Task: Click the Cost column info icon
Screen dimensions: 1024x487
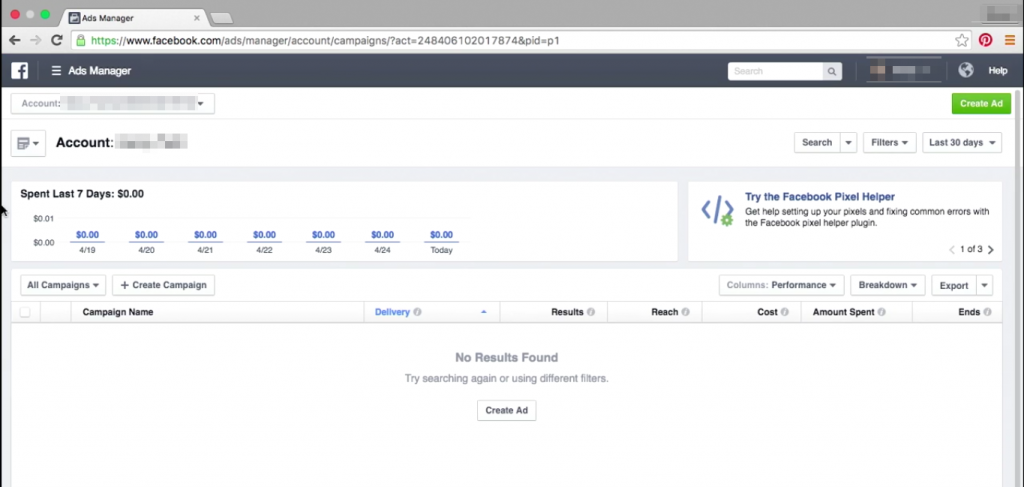Action: click(784, 312)
